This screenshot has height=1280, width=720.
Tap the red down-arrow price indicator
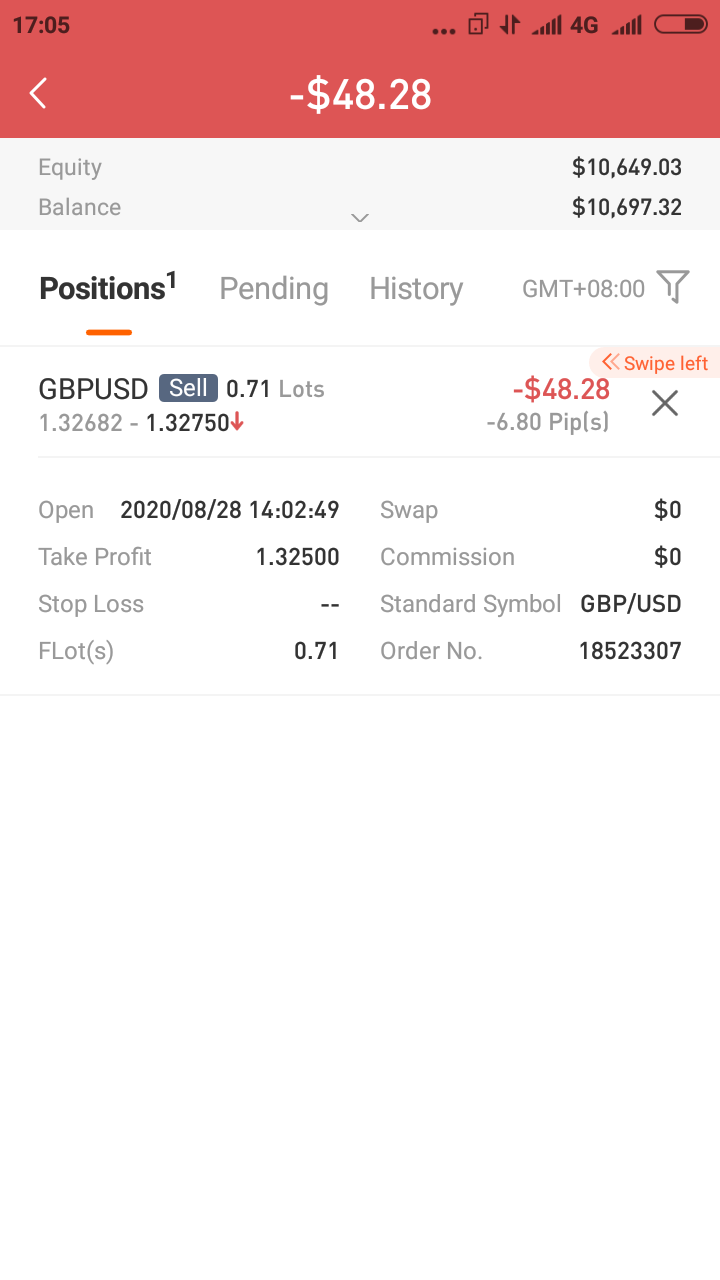(237, 422)
